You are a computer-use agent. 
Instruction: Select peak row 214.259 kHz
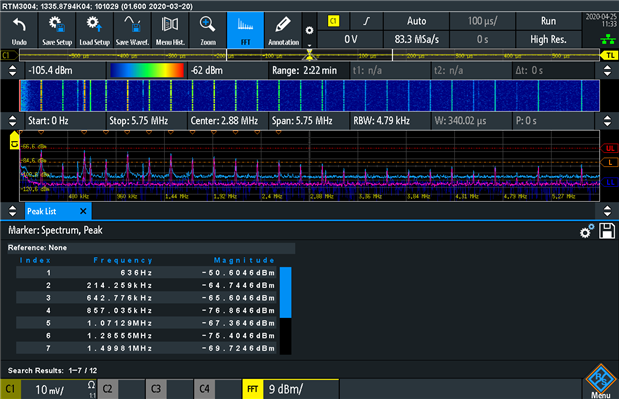[146, 285]
